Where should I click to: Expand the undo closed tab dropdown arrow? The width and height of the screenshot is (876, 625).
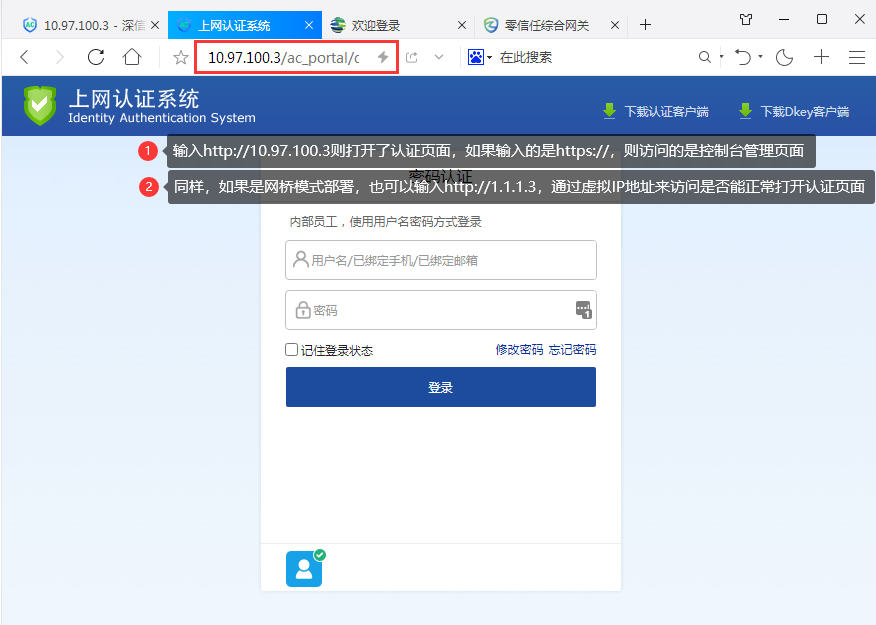pyautogui.click(x=761, y=58)
